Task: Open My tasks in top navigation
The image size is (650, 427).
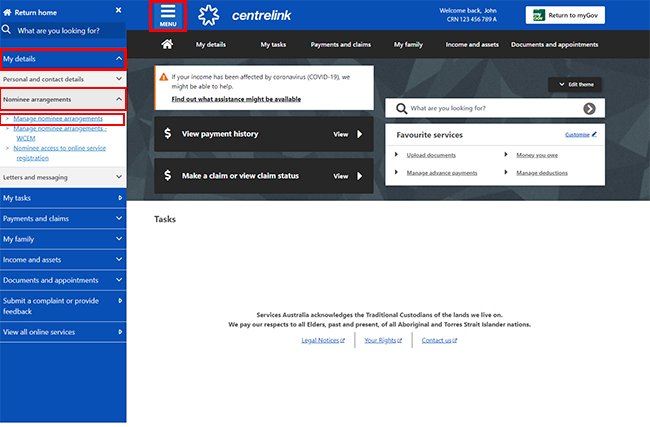Action: pyautogui.click(x=273, y=44)
